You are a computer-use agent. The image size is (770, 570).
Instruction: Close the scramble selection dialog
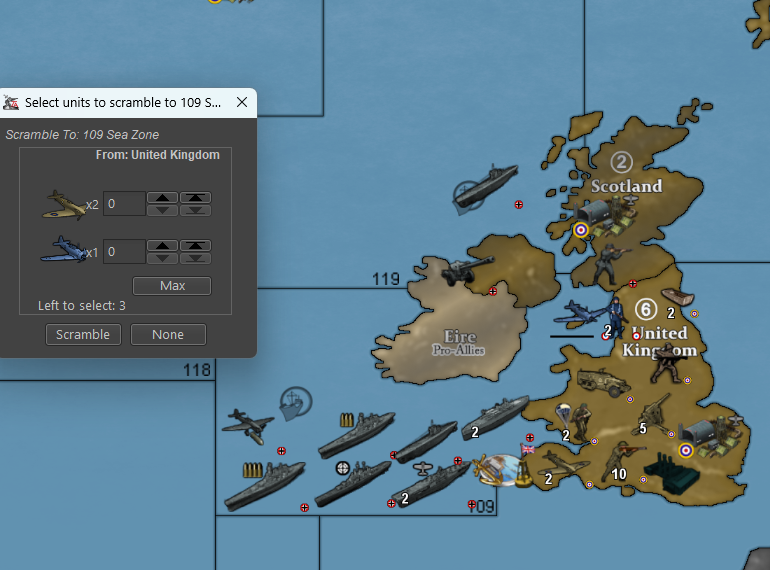point(242,102)
